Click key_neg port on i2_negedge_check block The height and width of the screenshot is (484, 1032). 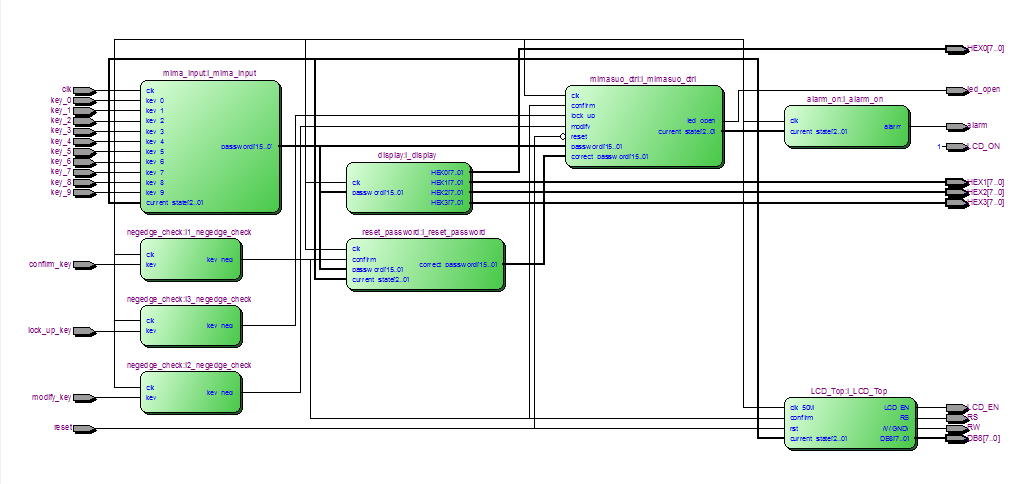pos(220,392)
